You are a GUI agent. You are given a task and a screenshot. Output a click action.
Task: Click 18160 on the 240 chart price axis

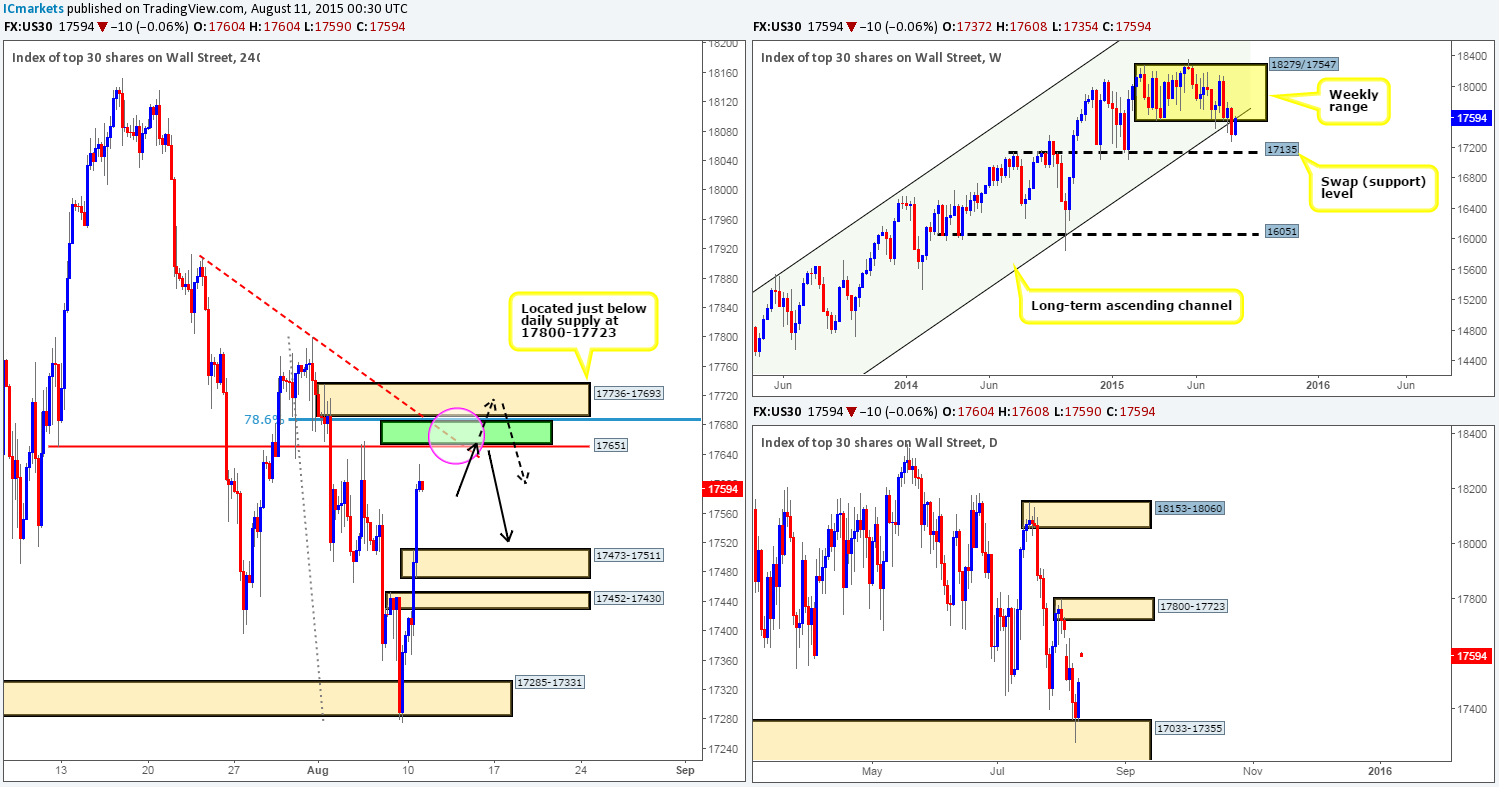[x=723, y=73]
